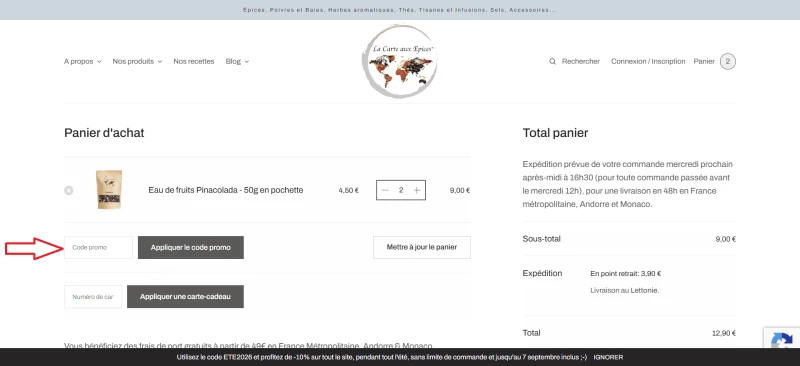Click the cart count badge showing 2
The image size is (800, 366).
coord(728,61)
